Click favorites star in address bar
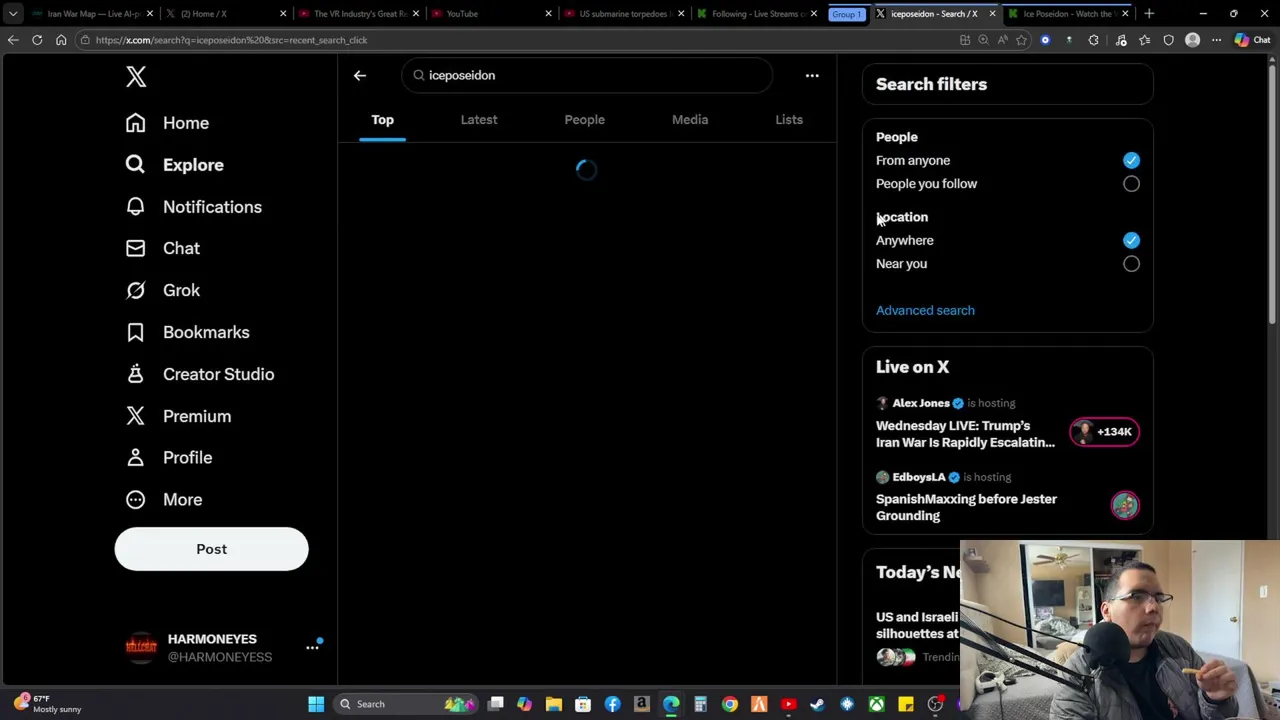The height and width of the screenshot is (720, 1280). 1021,40
